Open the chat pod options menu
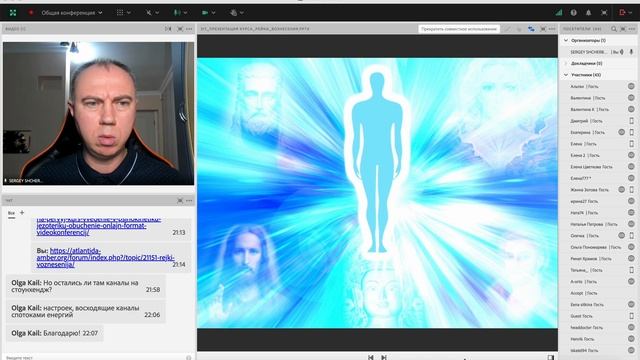 [x=189, y=200]
